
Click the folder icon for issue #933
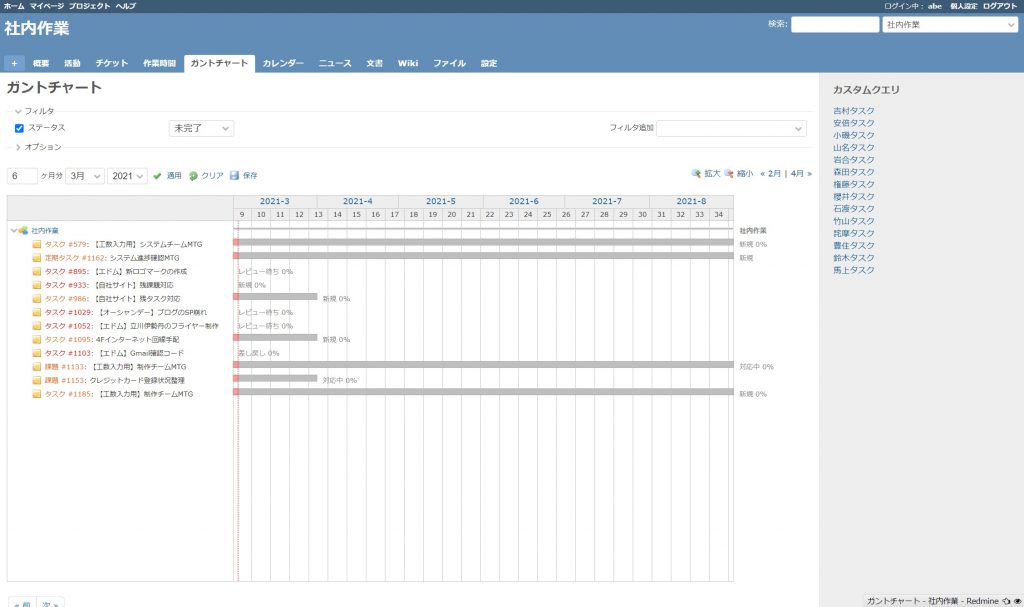(37, 286)
